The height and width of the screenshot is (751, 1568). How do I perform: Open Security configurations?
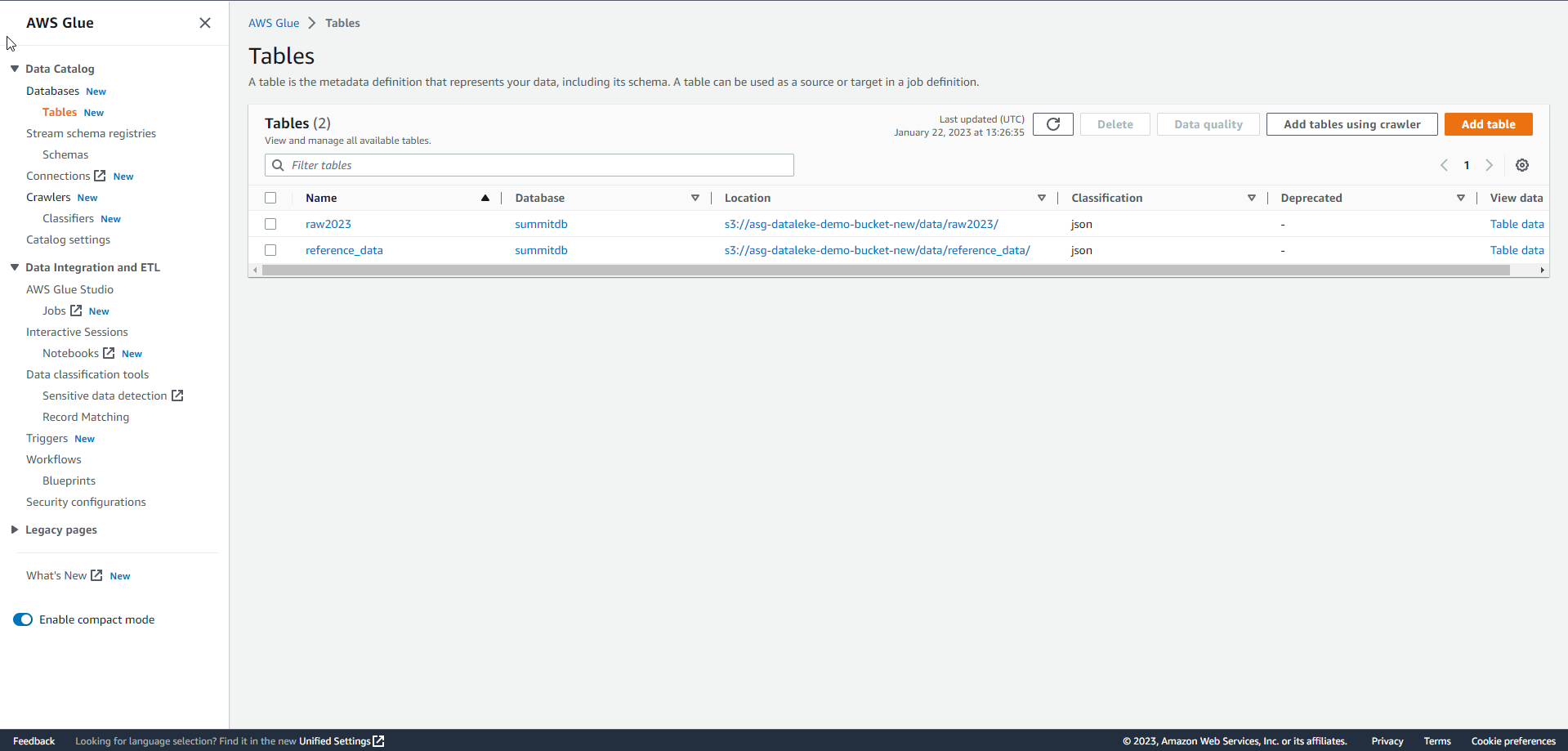[86, 502]
